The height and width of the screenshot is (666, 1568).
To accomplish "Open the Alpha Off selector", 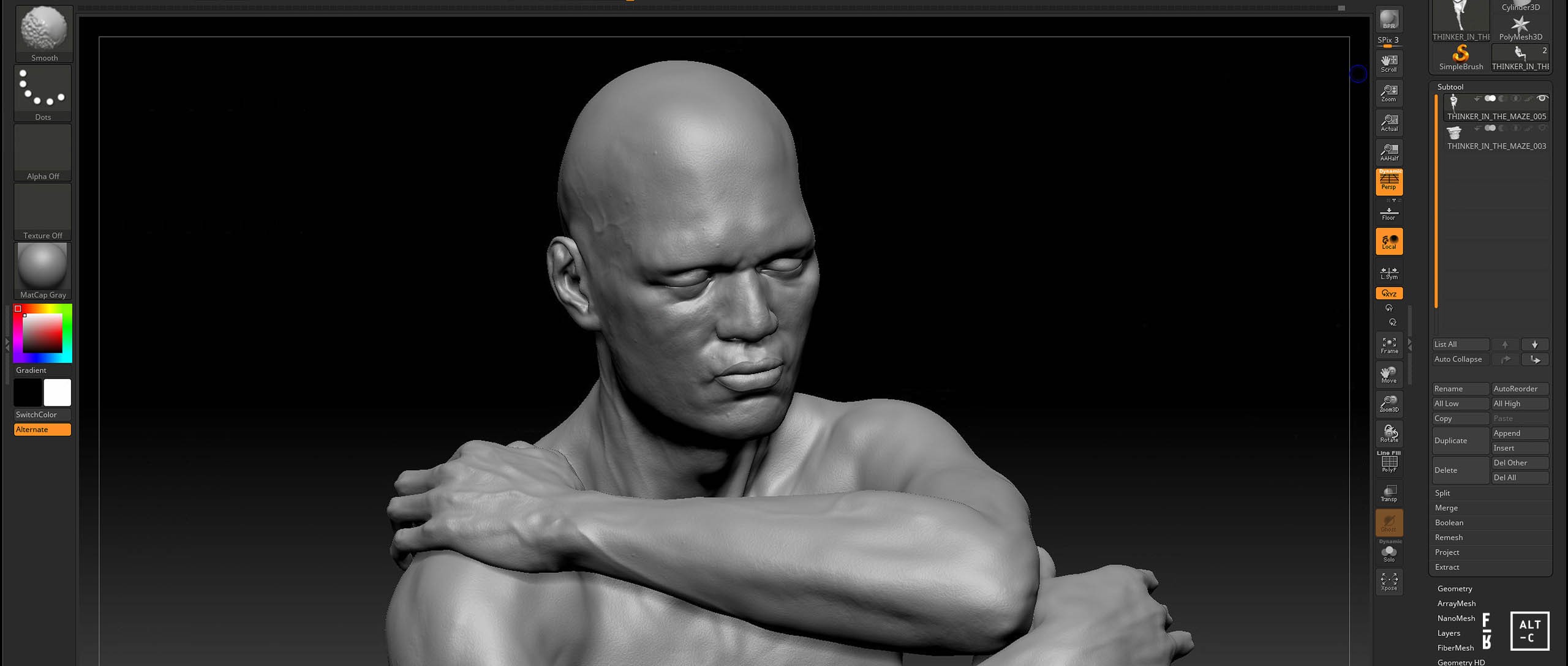I will point(43,152).
